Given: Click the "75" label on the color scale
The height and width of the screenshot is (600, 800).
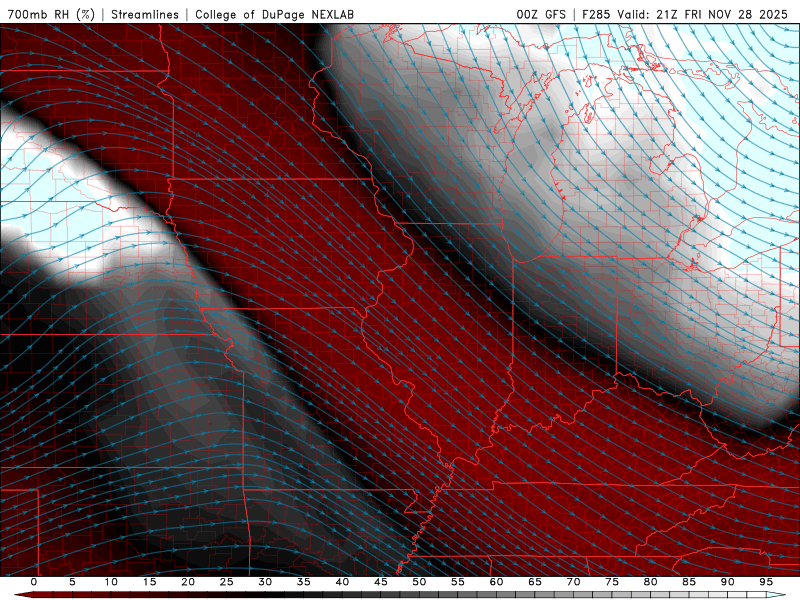Looking at the screenshot, I should tap(612, 582).
